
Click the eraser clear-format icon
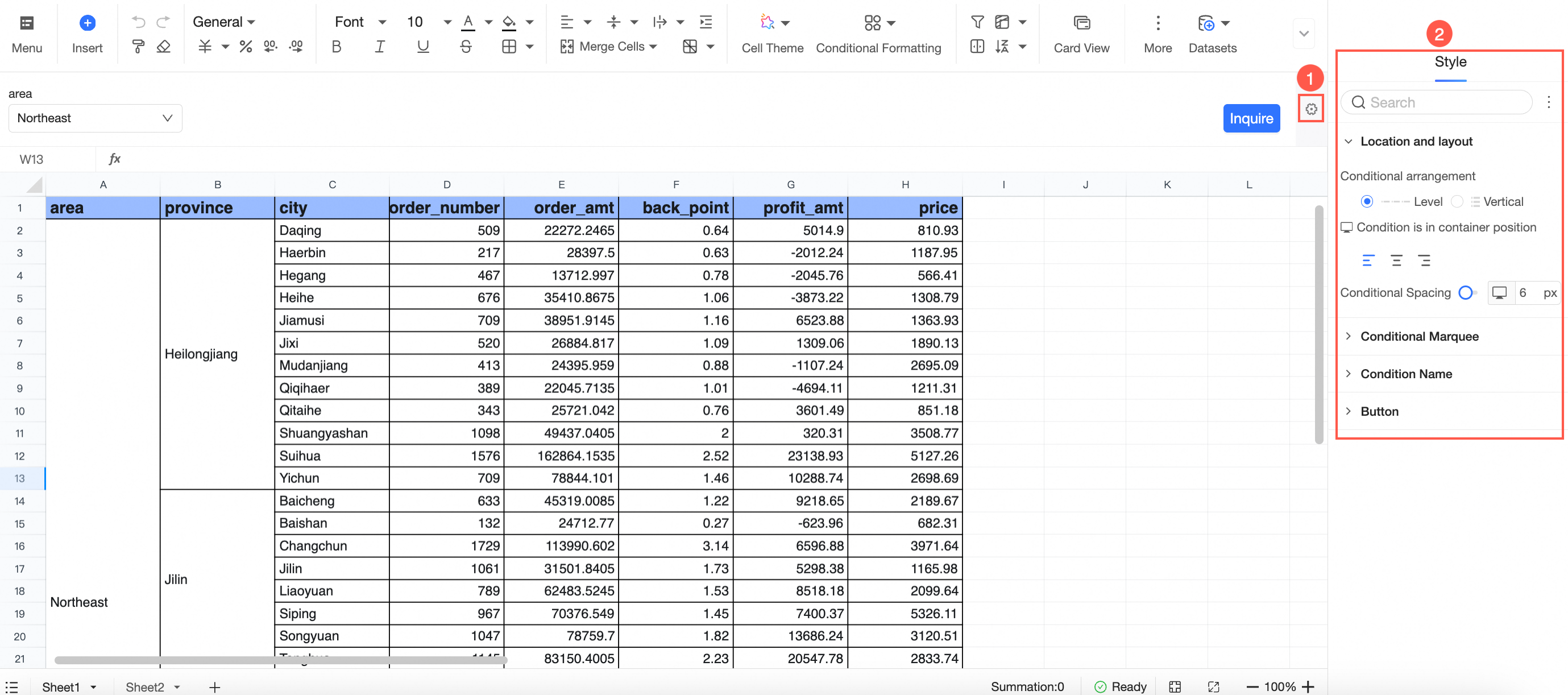(x=163, y=46)
